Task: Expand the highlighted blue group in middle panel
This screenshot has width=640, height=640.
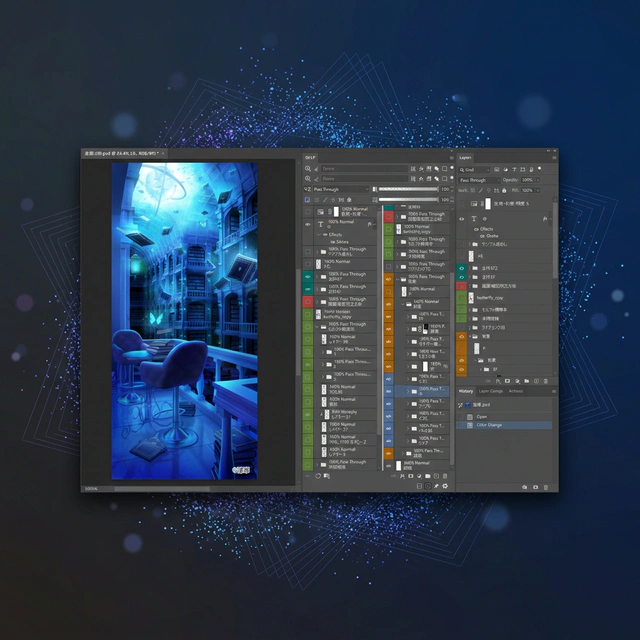Action: pos(408,391)
